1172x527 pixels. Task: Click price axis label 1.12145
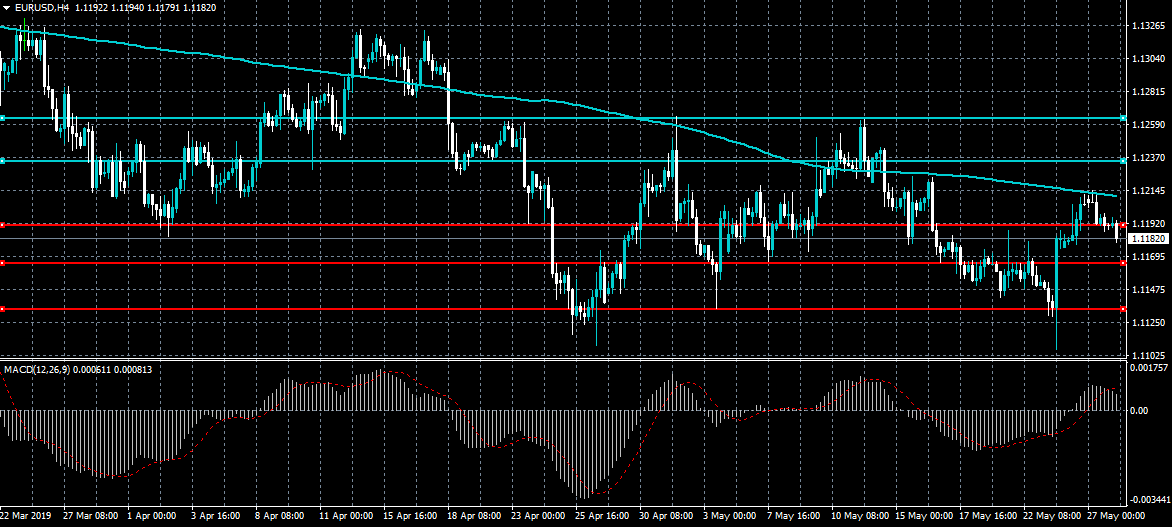click(x=1147, y=190)
